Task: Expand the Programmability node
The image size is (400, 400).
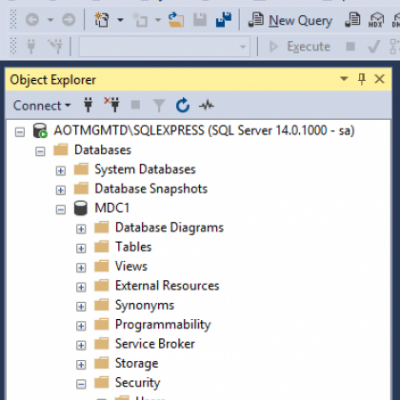Action: [x=81, y=326]
